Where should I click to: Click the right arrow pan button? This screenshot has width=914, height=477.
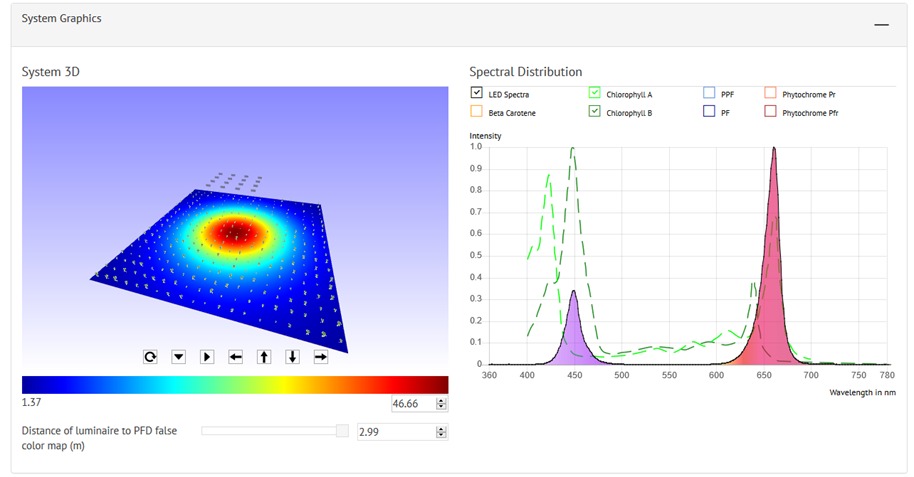[x=321, y=356]
